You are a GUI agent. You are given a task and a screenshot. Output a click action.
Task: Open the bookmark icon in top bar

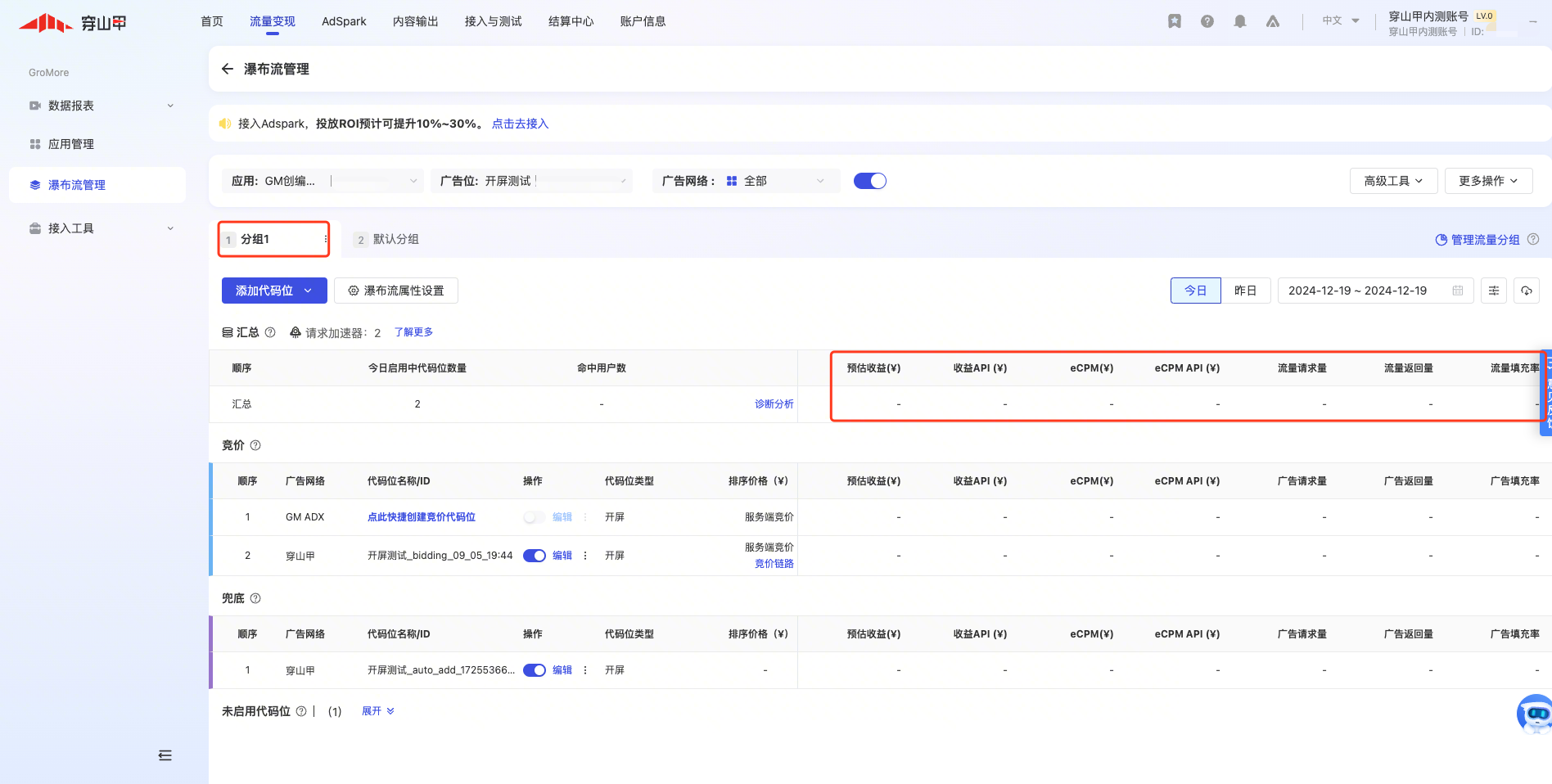click(1174, 21)
